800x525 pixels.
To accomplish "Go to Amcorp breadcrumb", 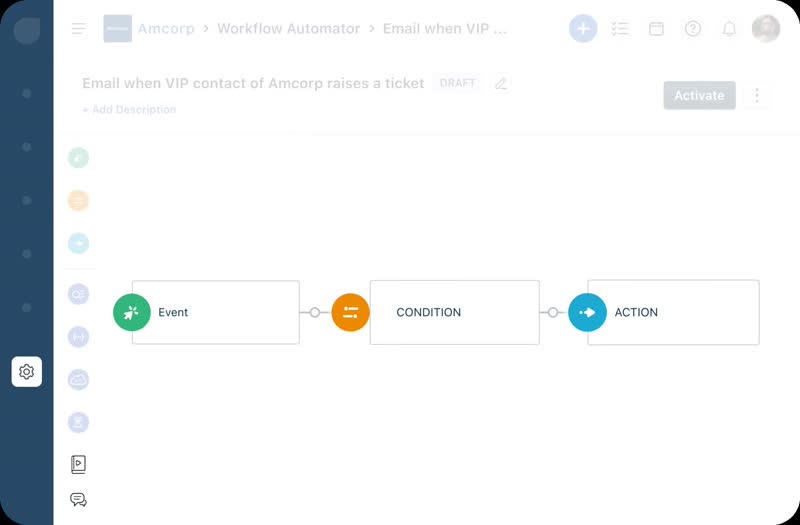I will click(x=166, y=29).
